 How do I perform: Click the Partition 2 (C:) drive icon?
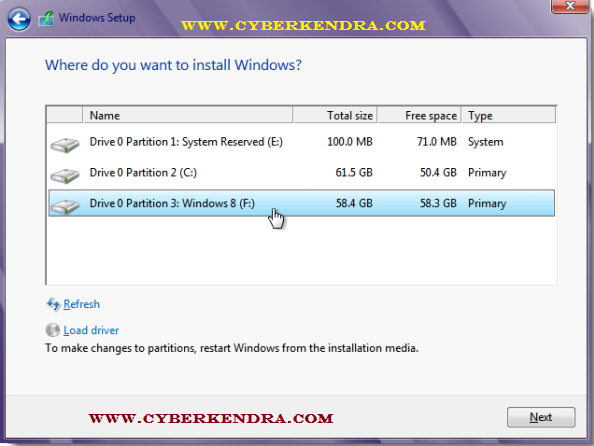click(x=65, y=176)
